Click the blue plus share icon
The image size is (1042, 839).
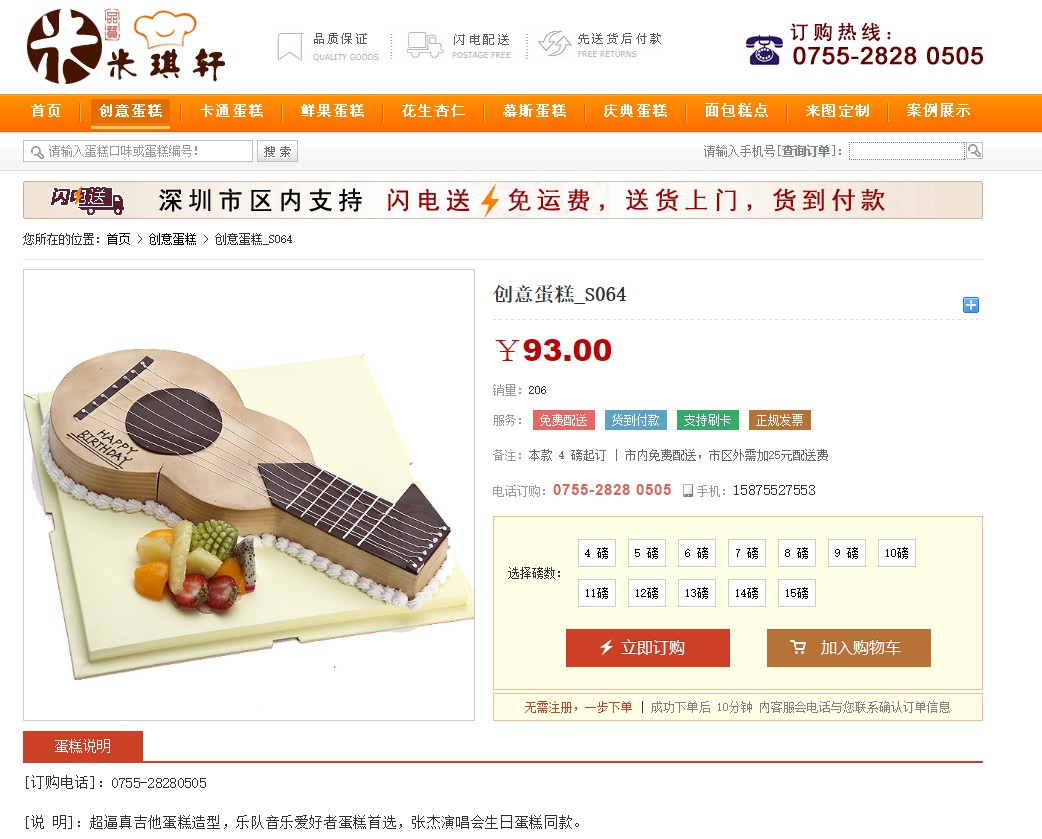point(970,305)
